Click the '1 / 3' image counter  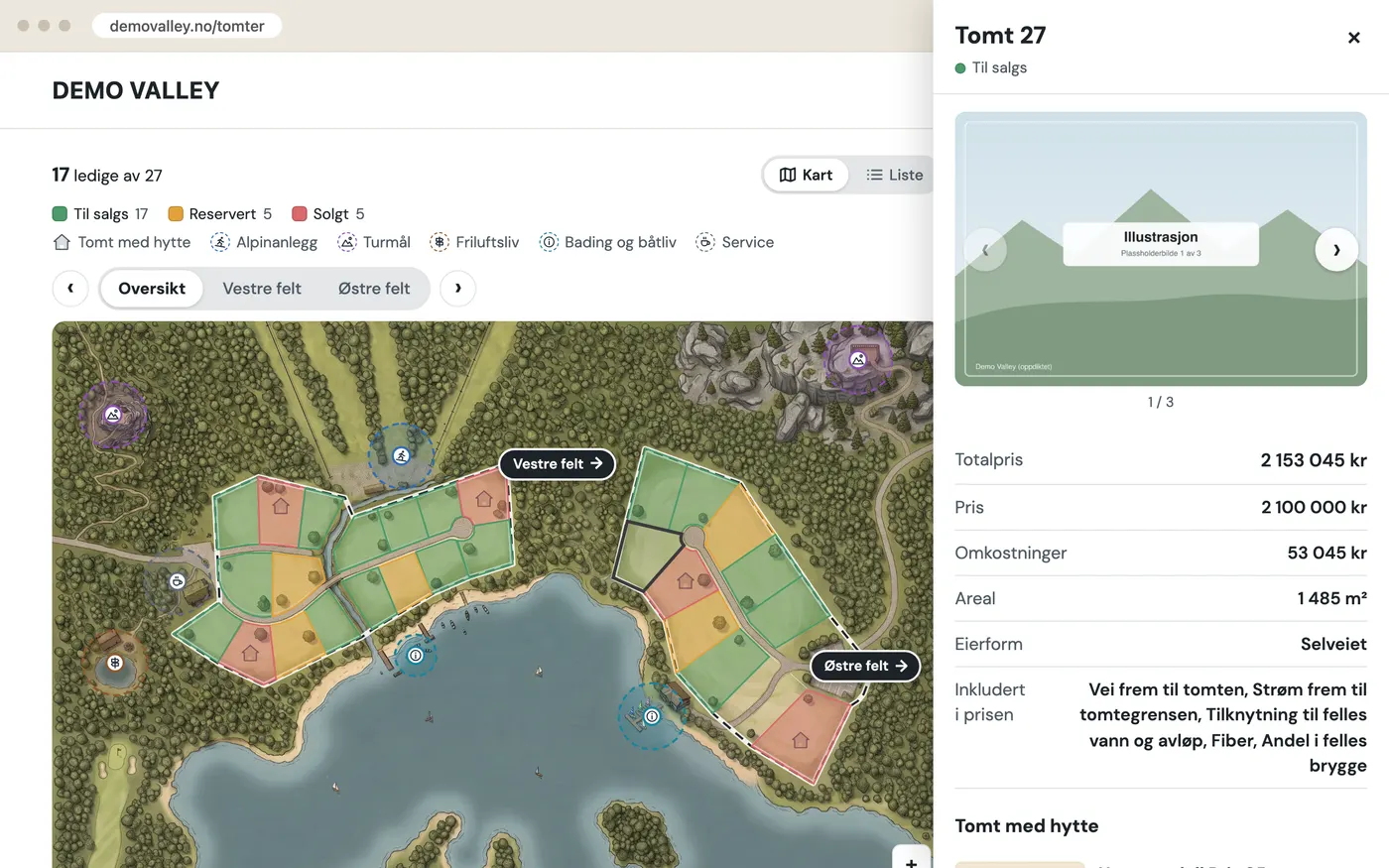1161,402
